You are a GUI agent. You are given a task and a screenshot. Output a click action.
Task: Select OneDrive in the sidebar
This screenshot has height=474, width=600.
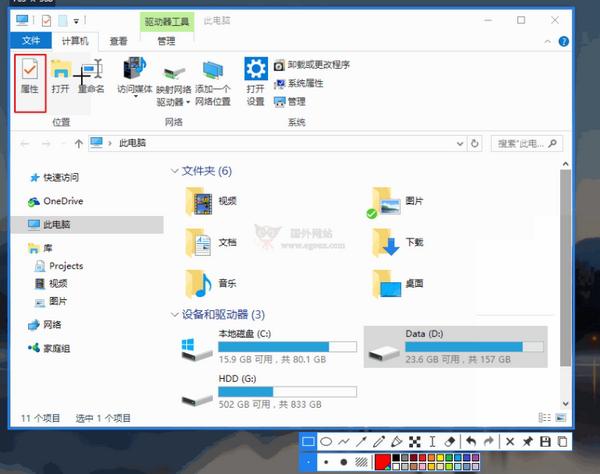click(55, 201)
